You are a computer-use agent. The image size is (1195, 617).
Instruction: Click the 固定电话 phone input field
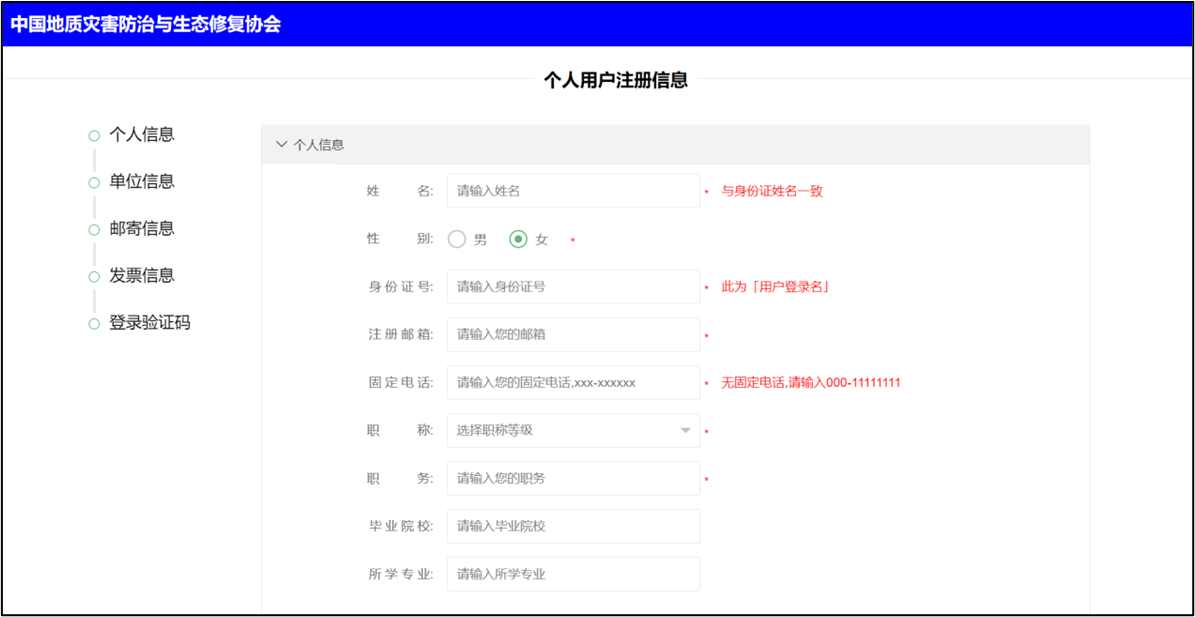point(573,382)
